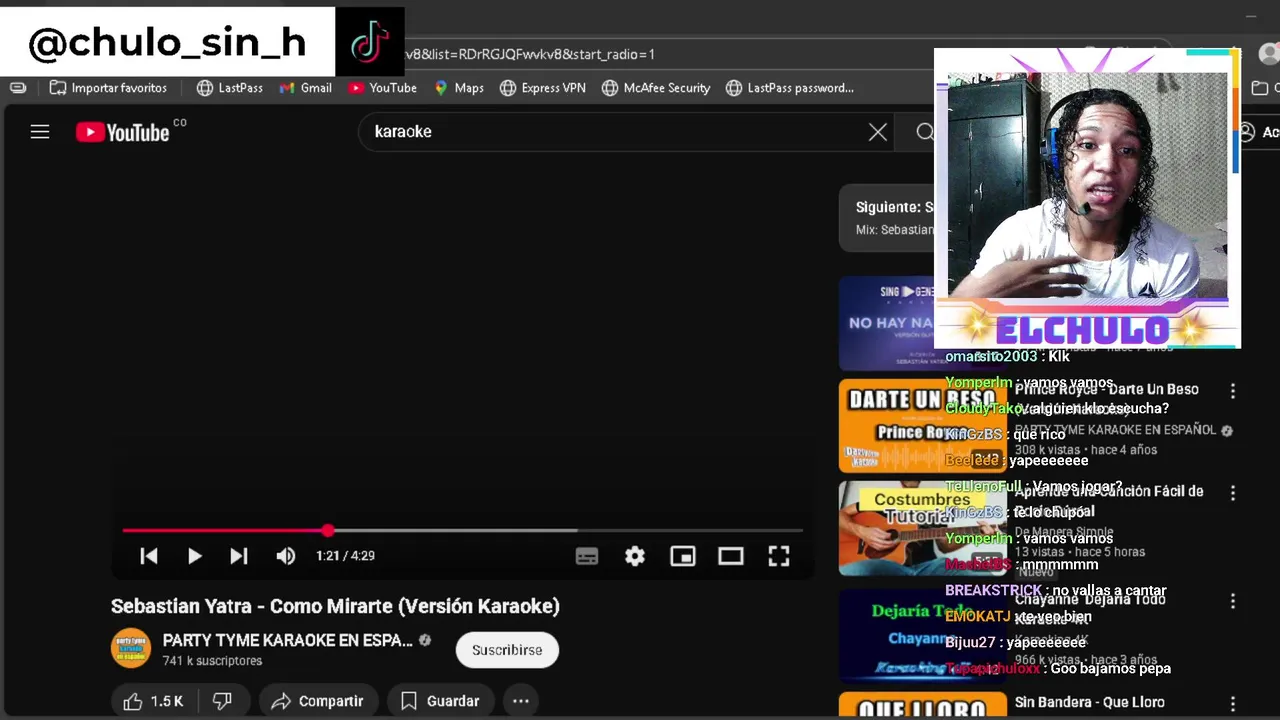The image size is (1280, 720).
Task: Open player settings gear
Action: pyautogui.click(x=635, y=556)
